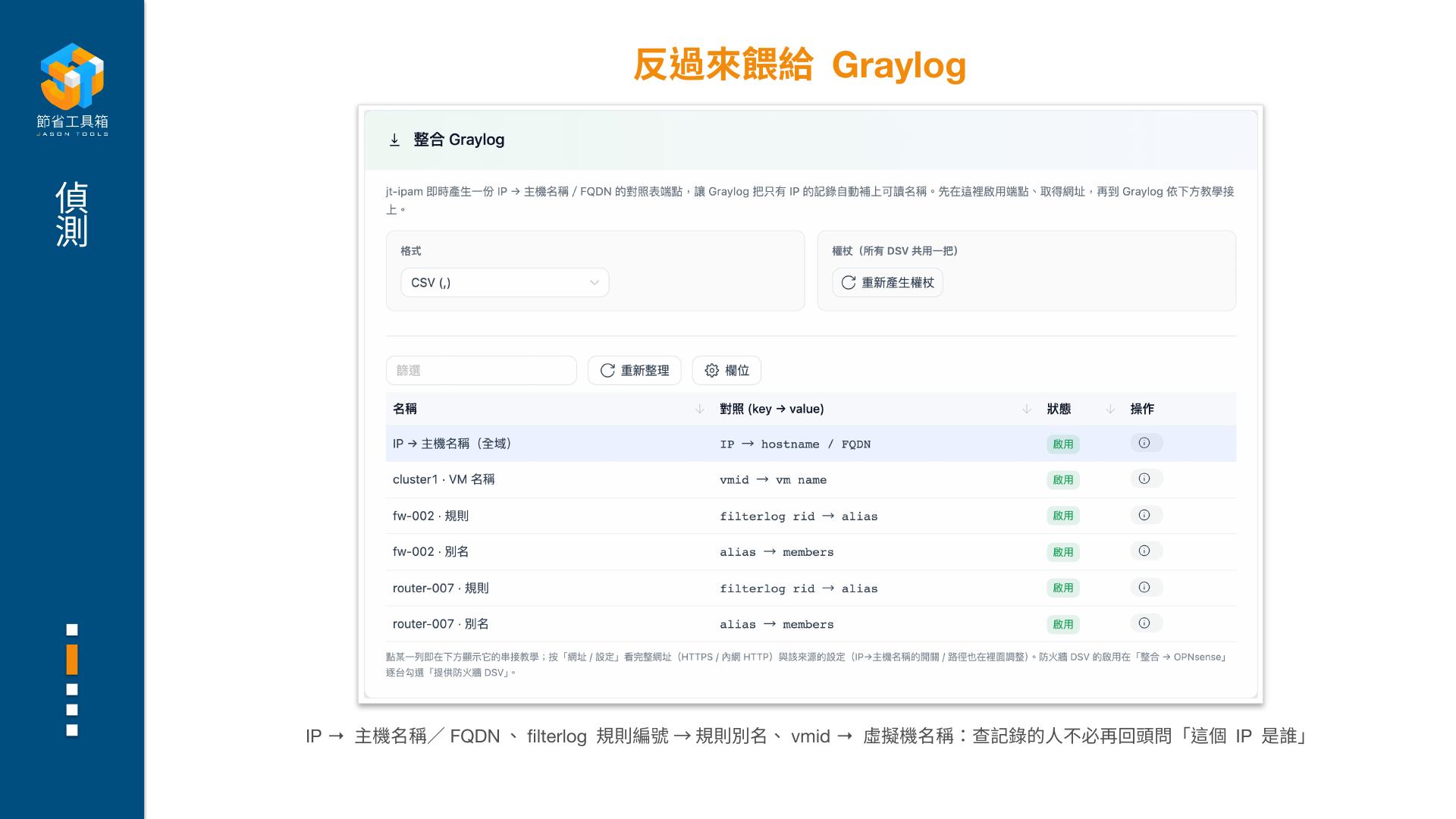This screenshot has width=1456, height=819.
Task: Open info for fw-002 · 規則 row
Action: click(x=1146, y=515)
